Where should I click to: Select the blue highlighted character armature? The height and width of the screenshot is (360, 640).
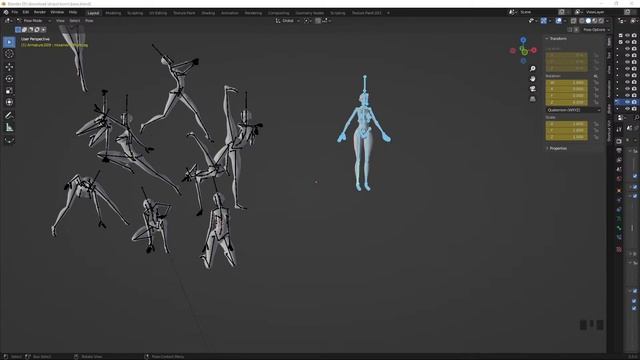tap(363, 134)
